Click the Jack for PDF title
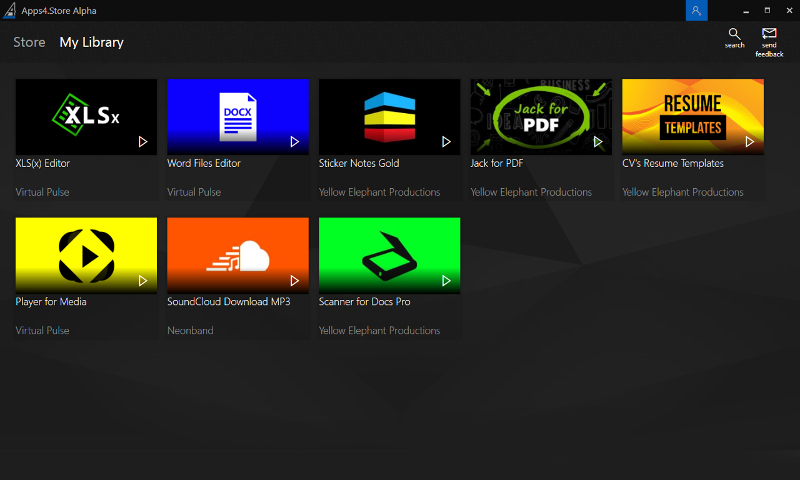The width and height of the screenshot is (800, 480). coord(496,163)
